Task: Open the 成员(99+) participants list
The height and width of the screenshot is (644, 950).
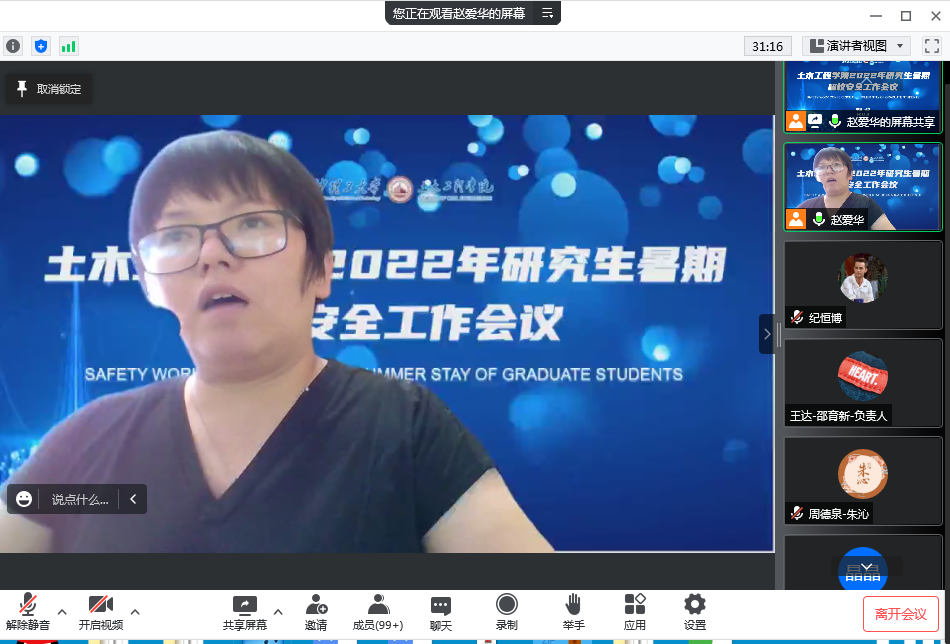Action: [378, 611]
